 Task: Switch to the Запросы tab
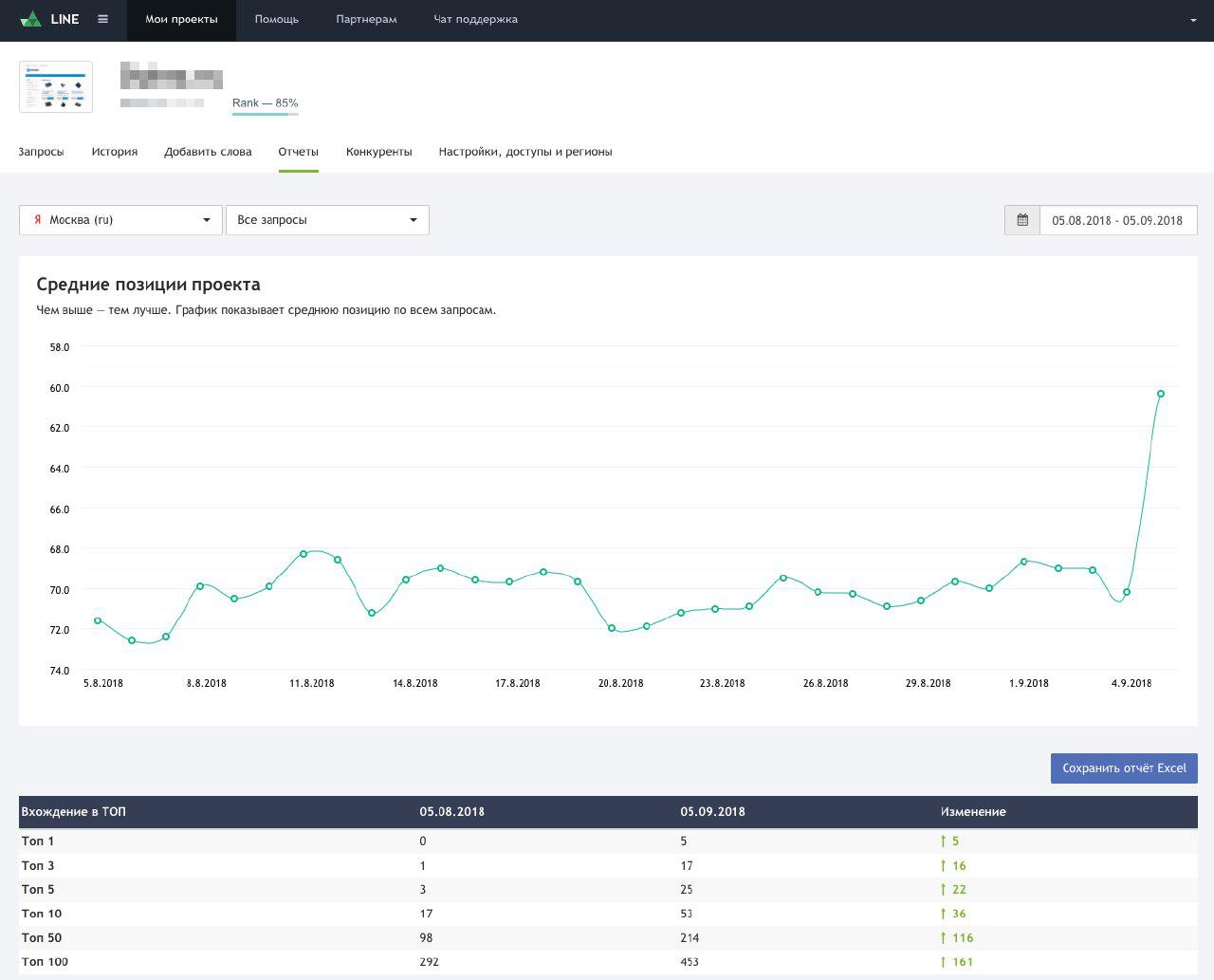pyautogui.click(x=42, y=152)
